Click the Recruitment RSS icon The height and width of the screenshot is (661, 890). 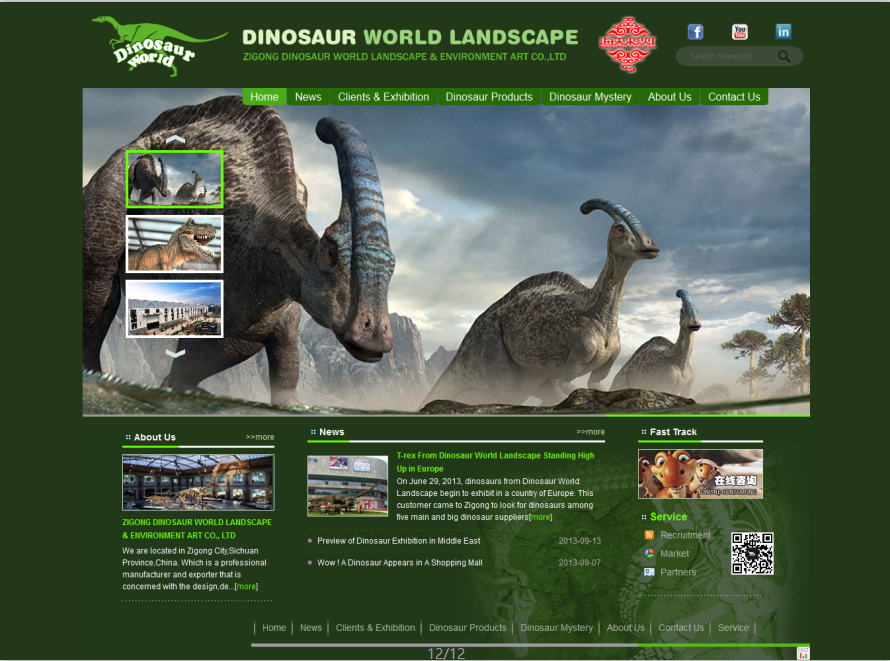(649, 535)
